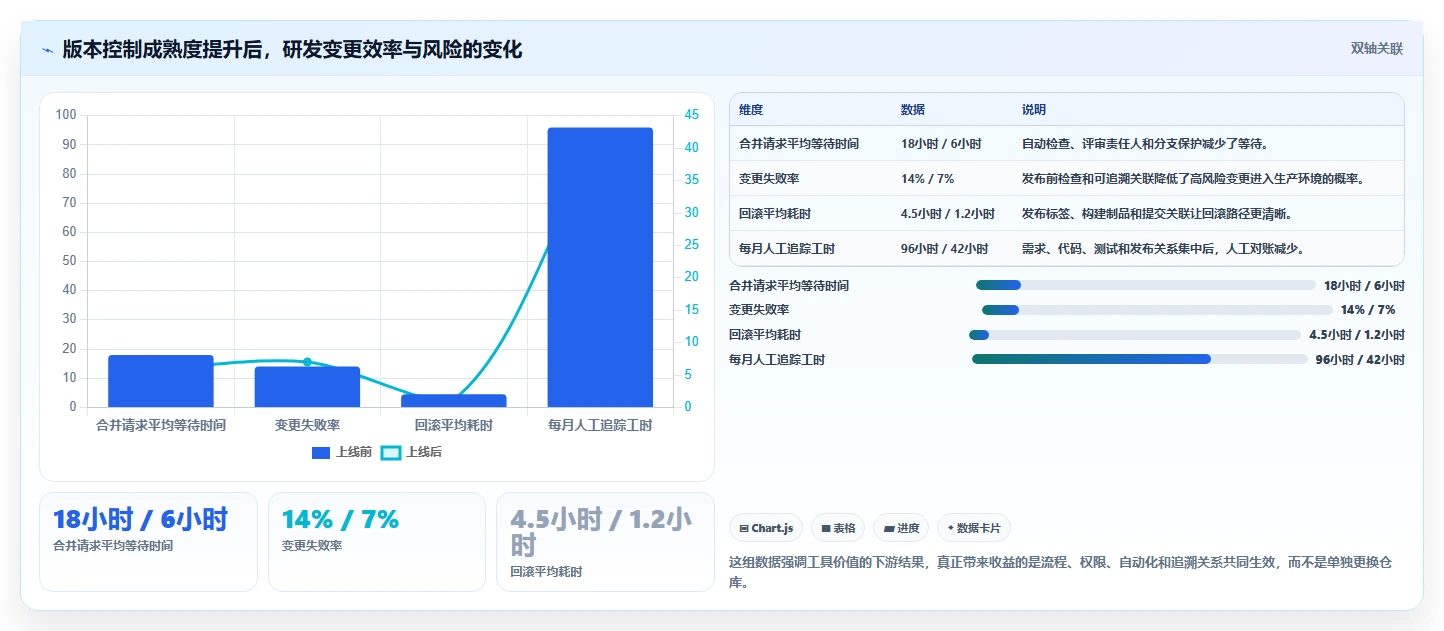The height and width of the screenshot is (631, 1444).
Task: Click table cell 96小时 / 42小时
Action: coord(944,249)
